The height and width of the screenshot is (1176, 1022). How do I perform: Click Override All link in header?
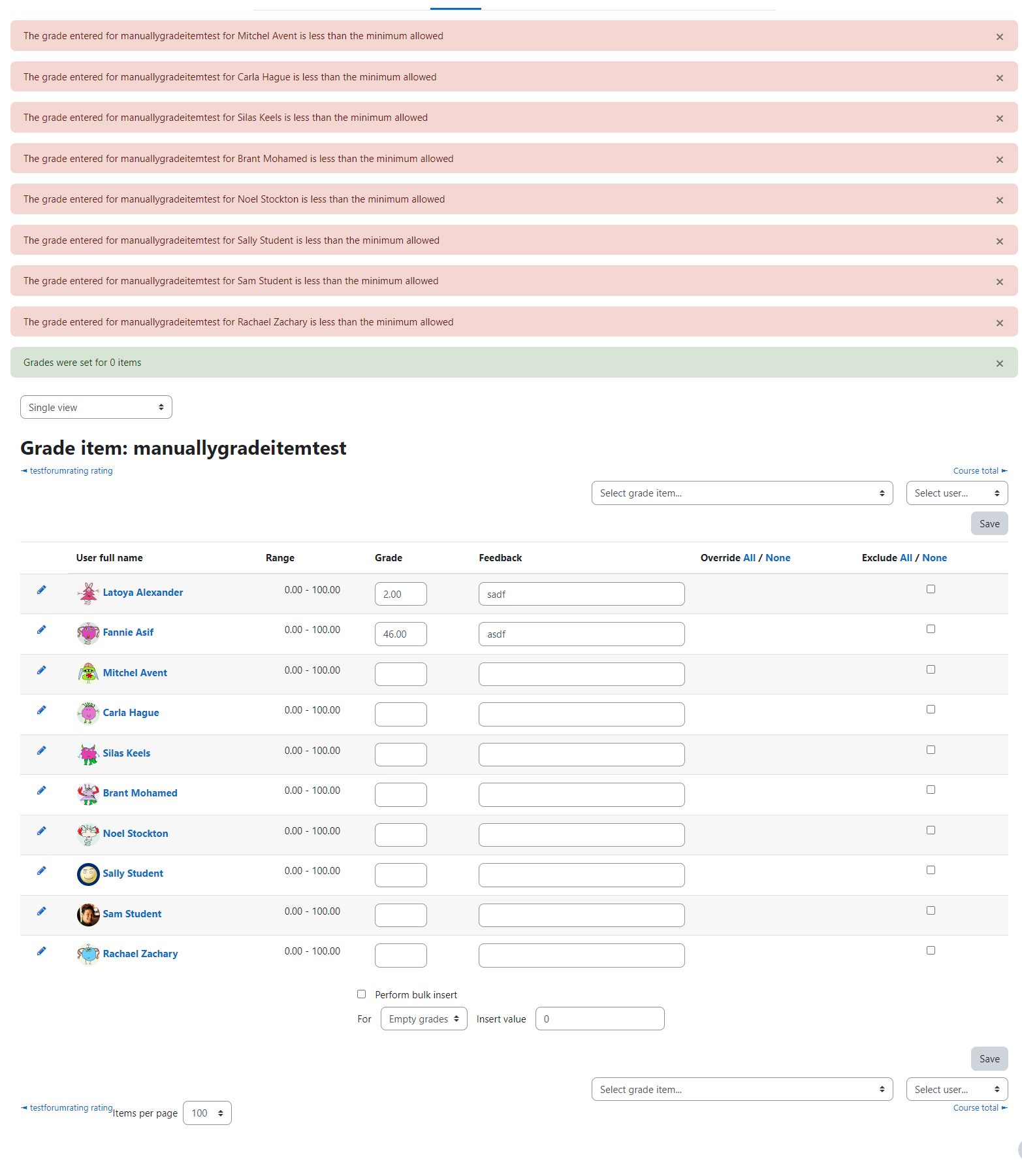click(x=749, y=558)
